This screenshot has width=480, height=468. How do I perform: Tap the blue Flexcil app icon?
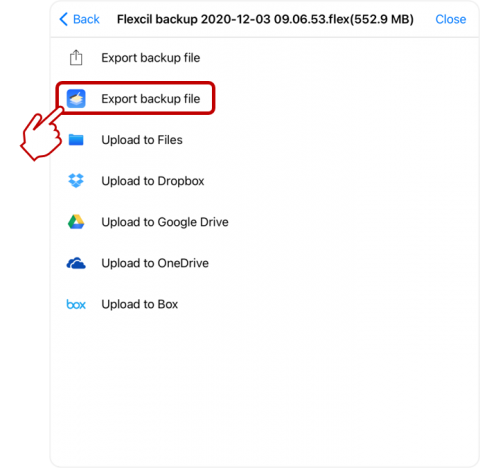pos(76,99)
